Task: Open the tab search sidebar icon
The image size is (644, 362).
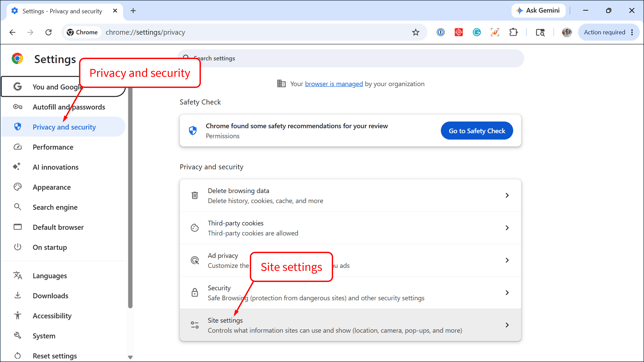Action: pyautogui.click(x=540, y=32)
